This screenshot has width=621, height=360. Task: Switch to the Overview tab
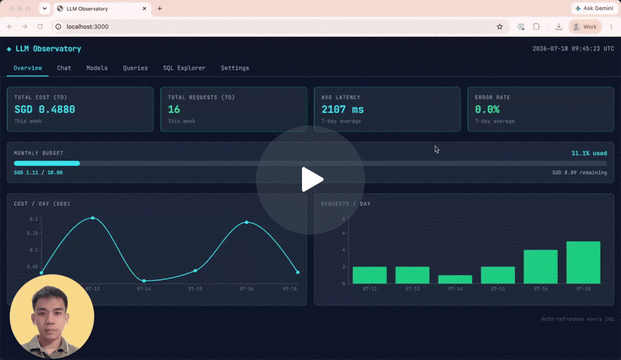click(28, 68)
